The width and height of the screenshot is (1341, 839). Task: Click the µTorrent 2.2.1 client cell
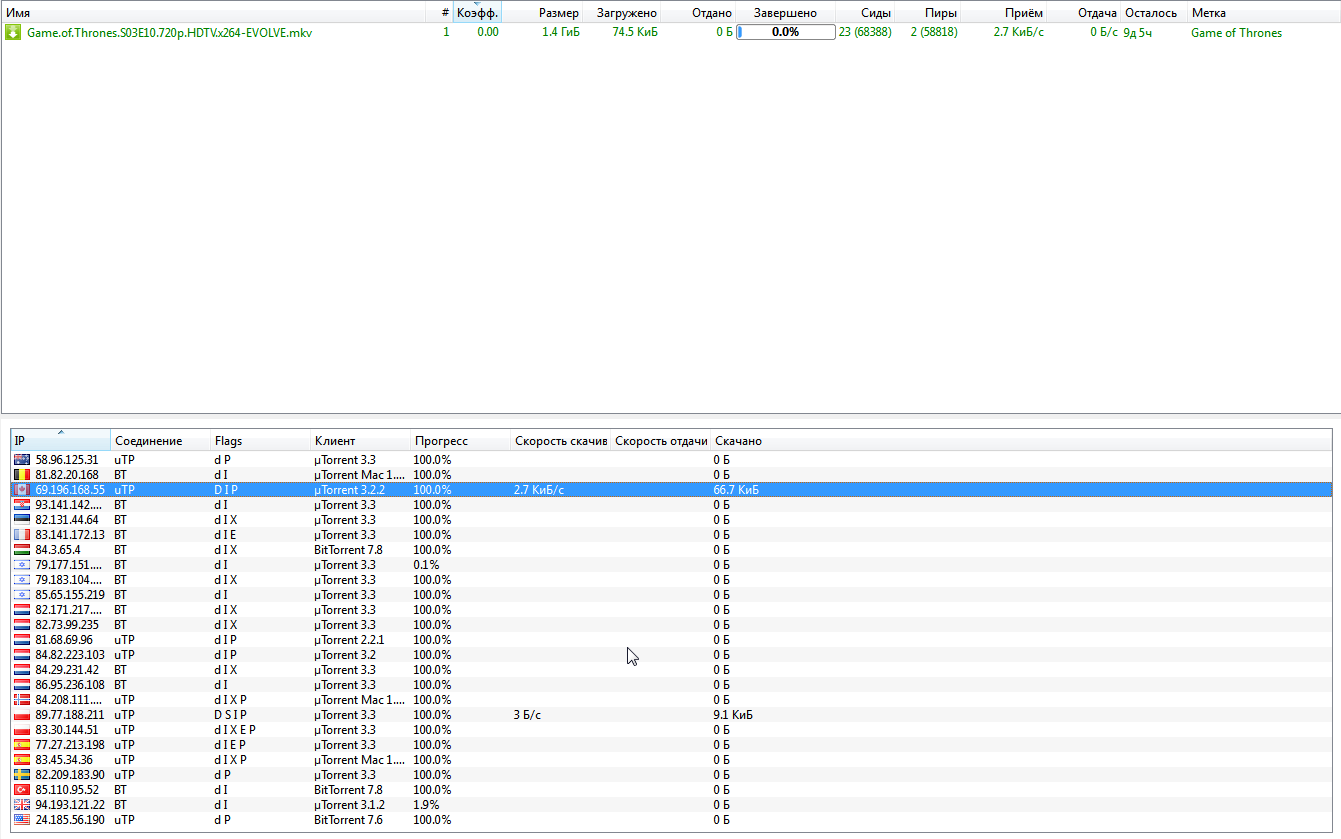pos(349,640)
